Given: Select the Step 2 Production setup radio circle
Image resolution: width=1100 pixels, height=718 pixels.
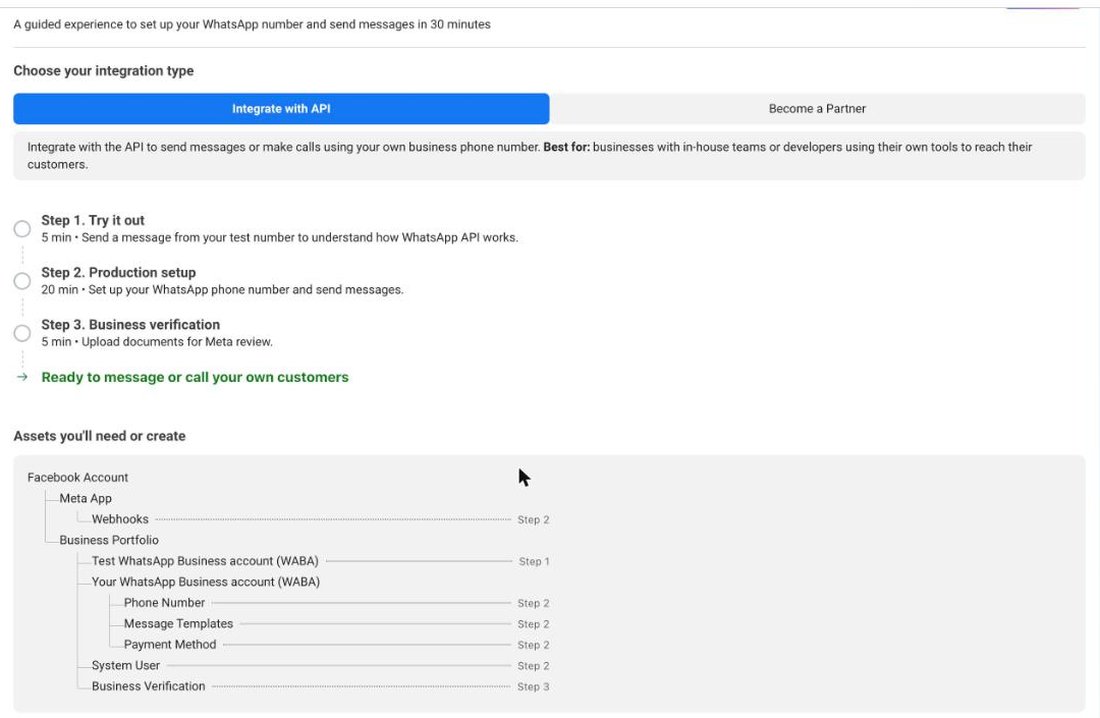Looking at the screenshot, I should 22,281.
